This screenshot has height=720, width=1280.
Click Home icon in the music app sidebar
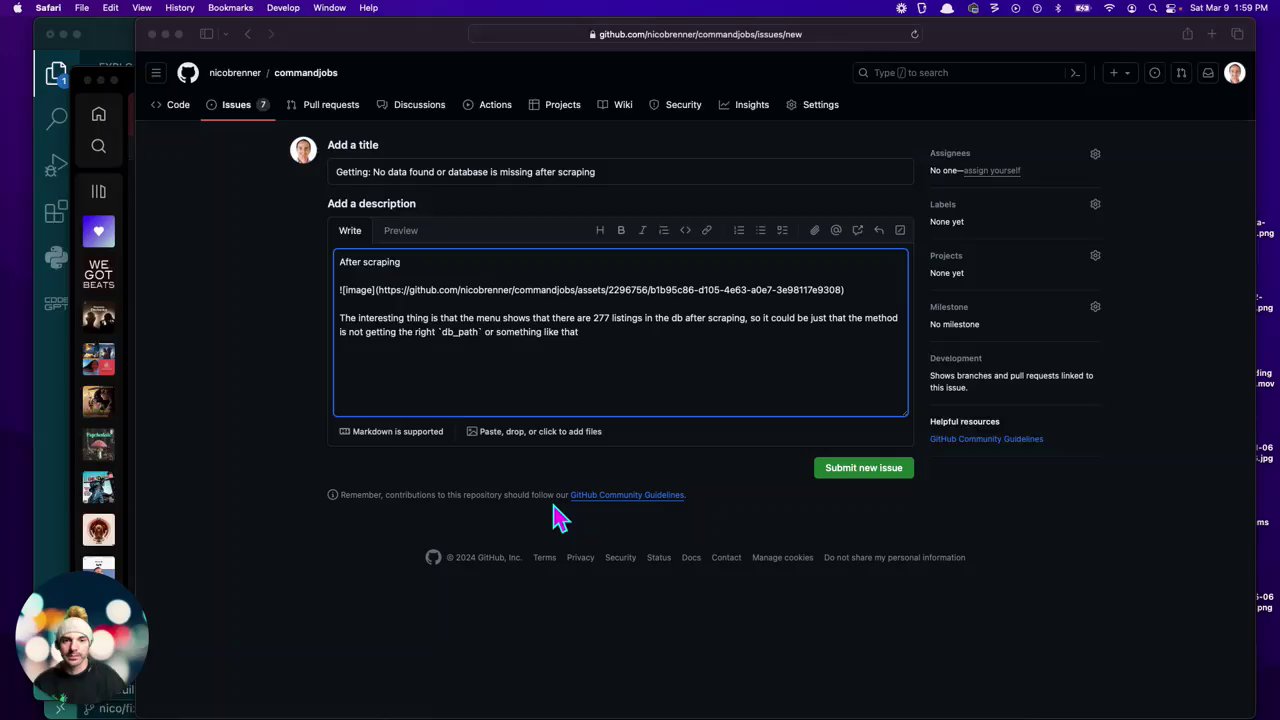click(98, 114)
